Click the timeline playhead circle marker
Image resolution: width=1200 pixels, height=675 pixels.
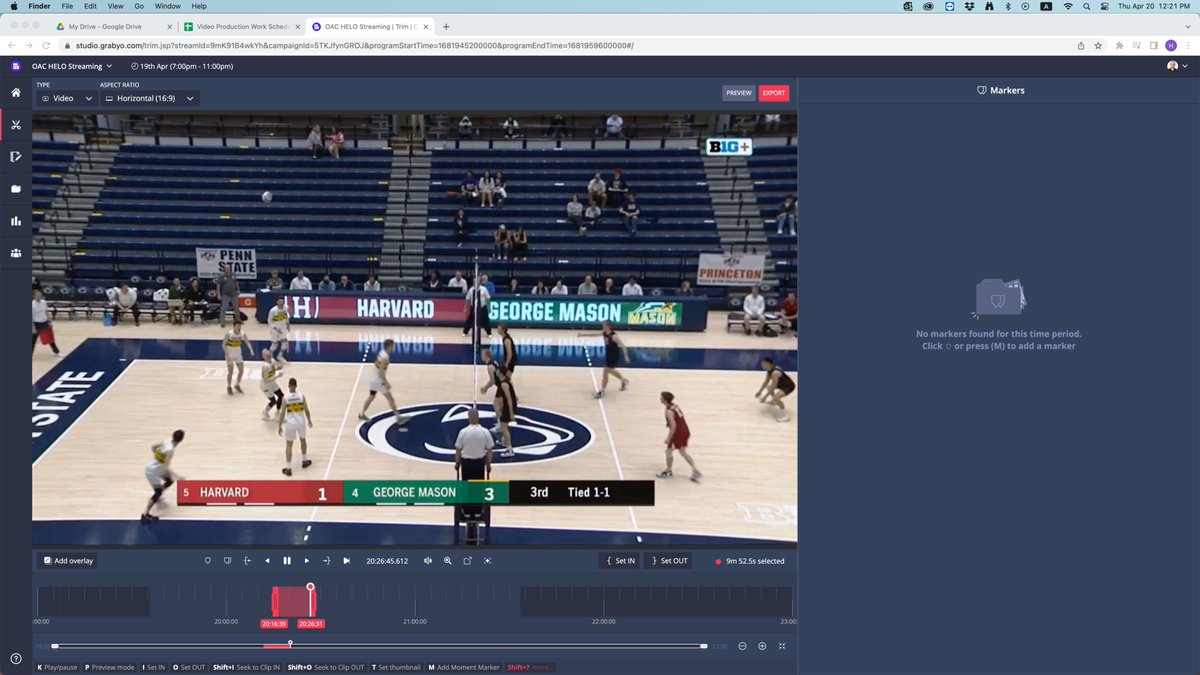pos(310,587)
